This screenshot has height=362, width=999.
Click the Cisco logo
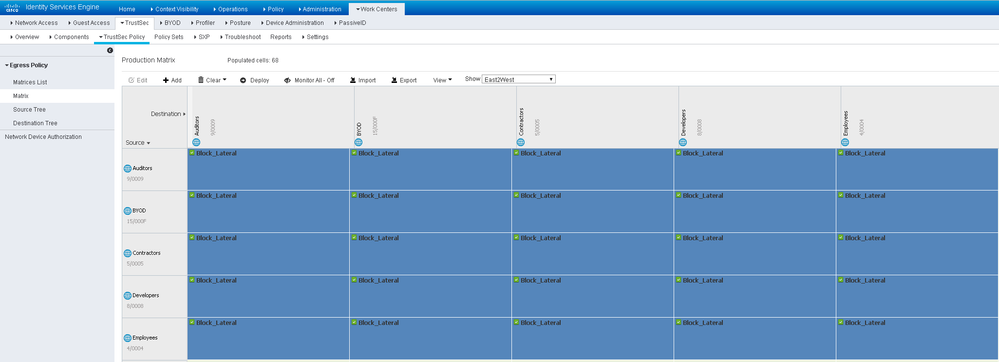(x=12, y=9)
